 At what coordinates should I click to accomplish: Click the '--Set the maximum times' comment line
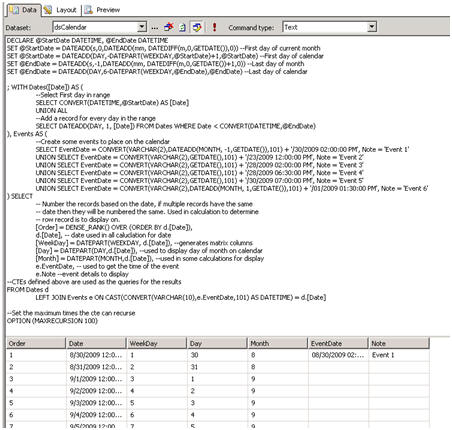[x=71, y=313]
